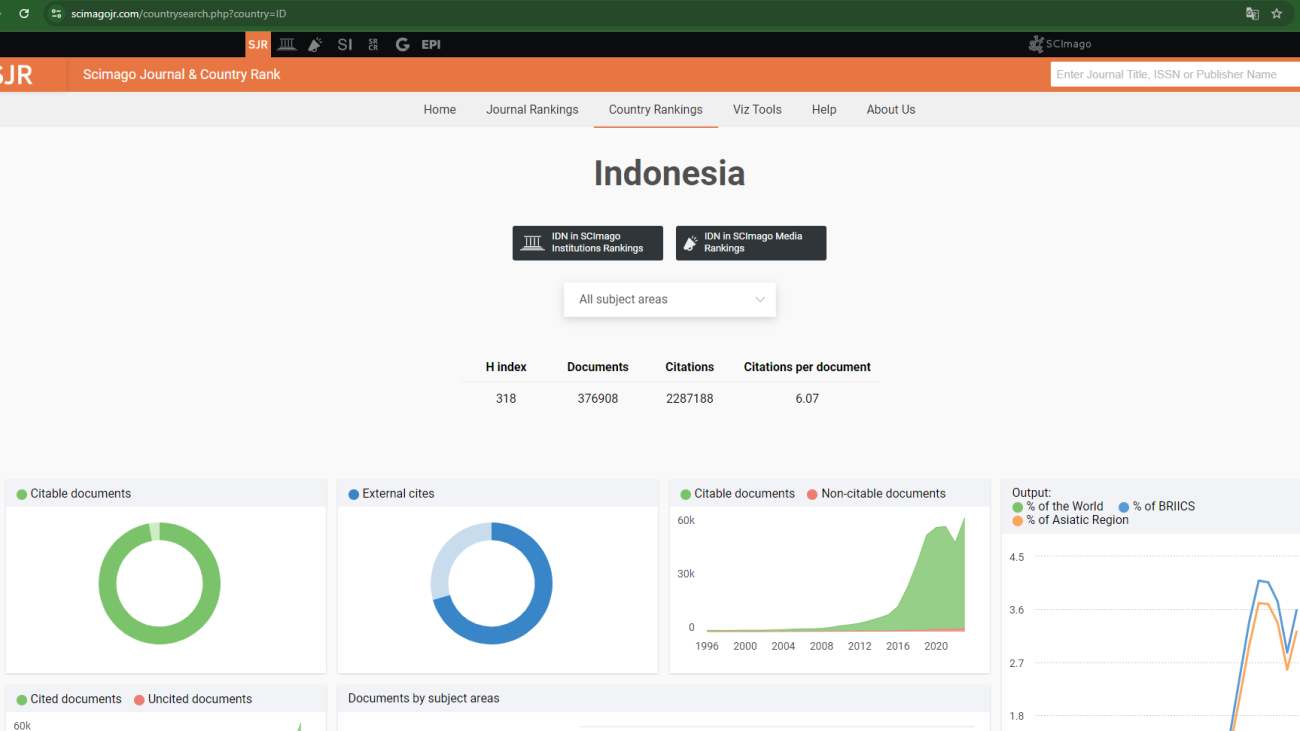Bookmark this page with the star icon
This screenshot has height=731, width=1300.
(1277, 14)
